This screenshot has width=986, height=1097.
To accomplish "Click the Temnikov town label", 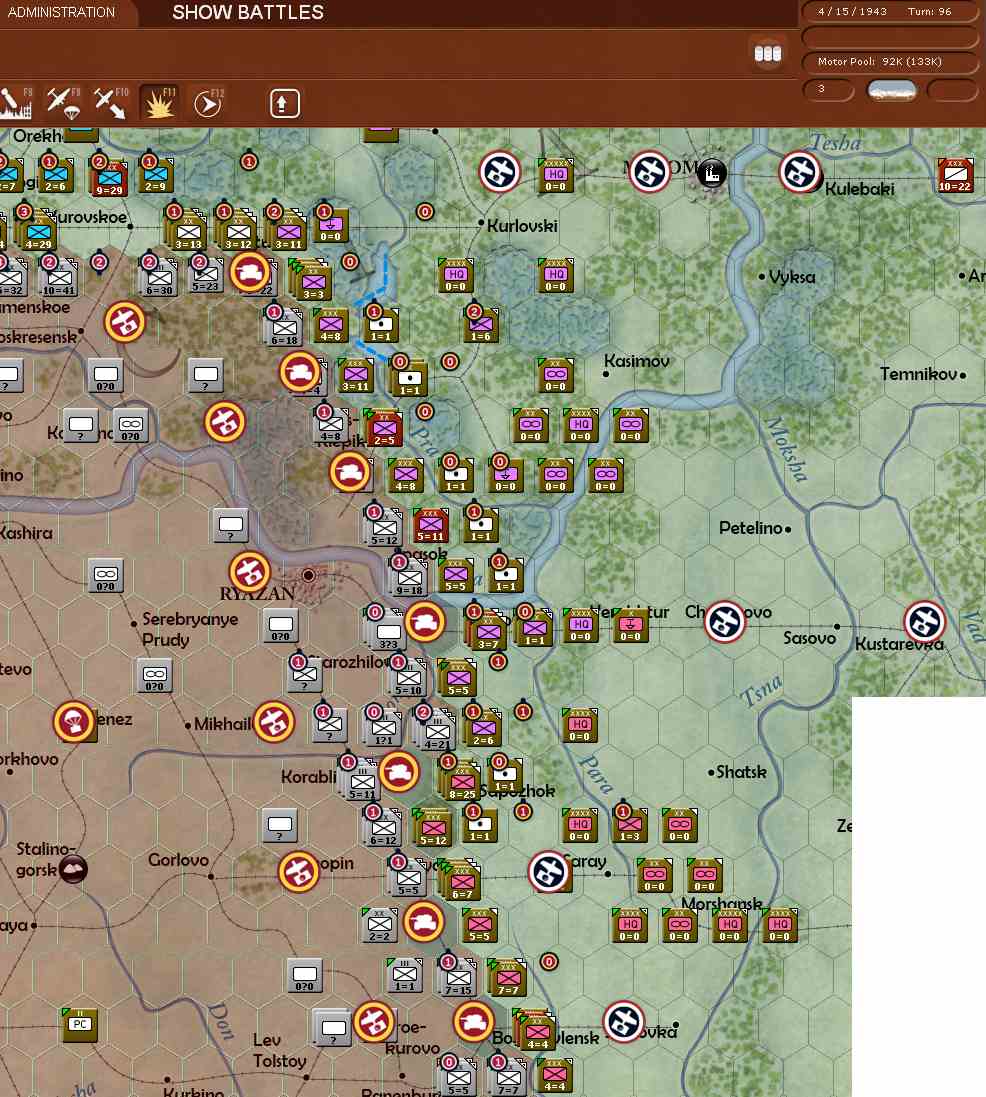I will point(918,374).
